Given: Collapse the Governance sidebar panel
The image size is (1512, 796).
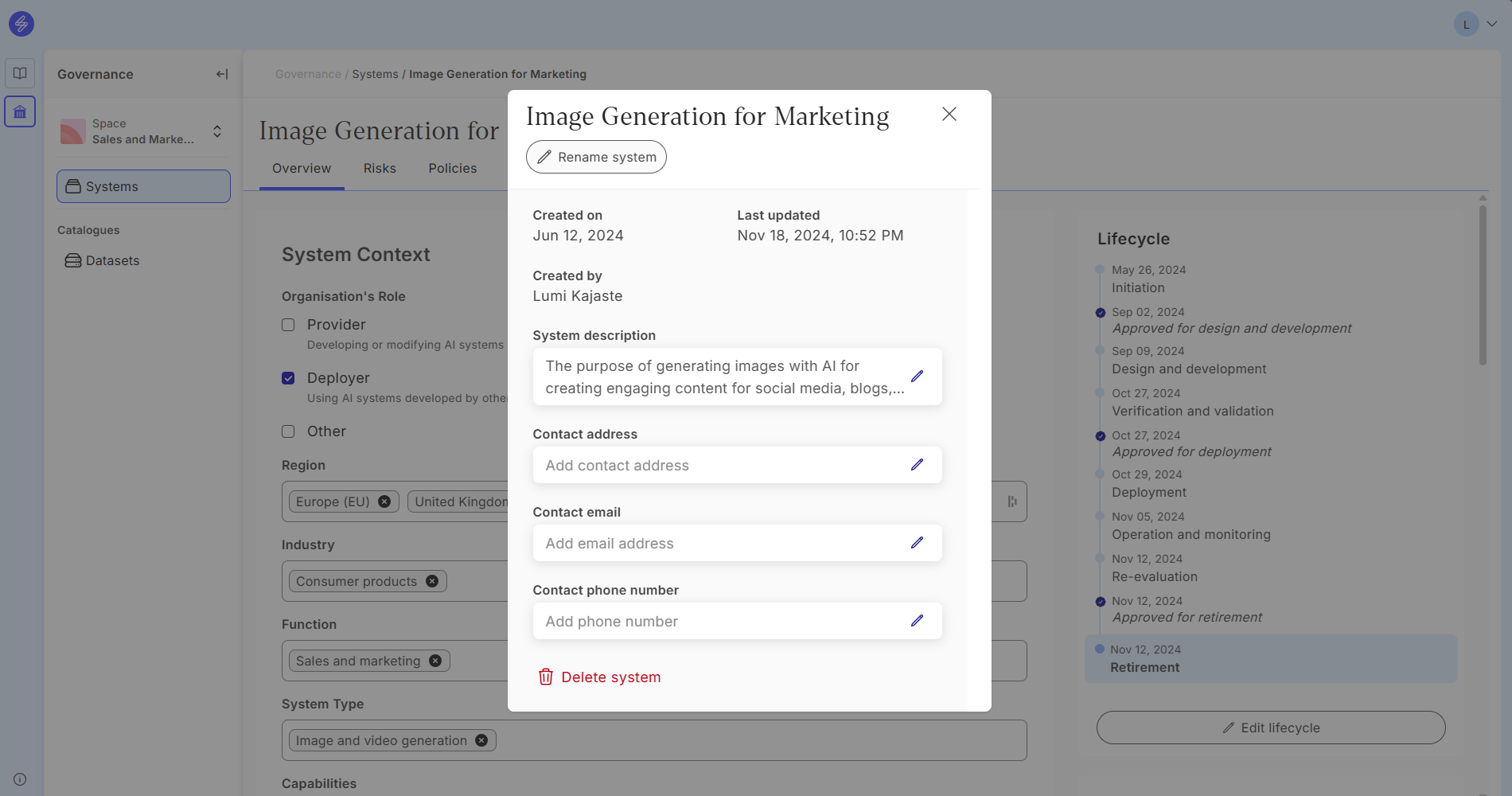Looking at the screenshot, I should click(x=222, y=74).
